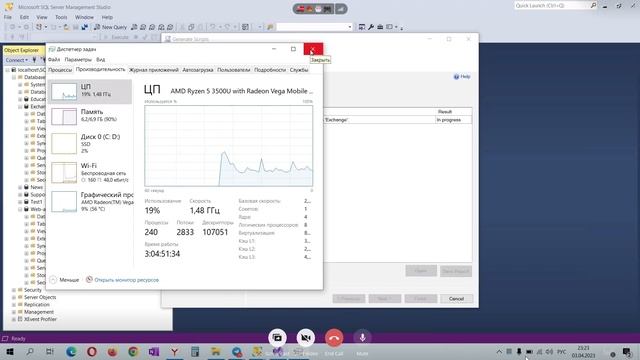The width and height of the screenshot is (640, 360).
Task: Click the Copy icon in SSMS toolbar
Action: [191, 27]
